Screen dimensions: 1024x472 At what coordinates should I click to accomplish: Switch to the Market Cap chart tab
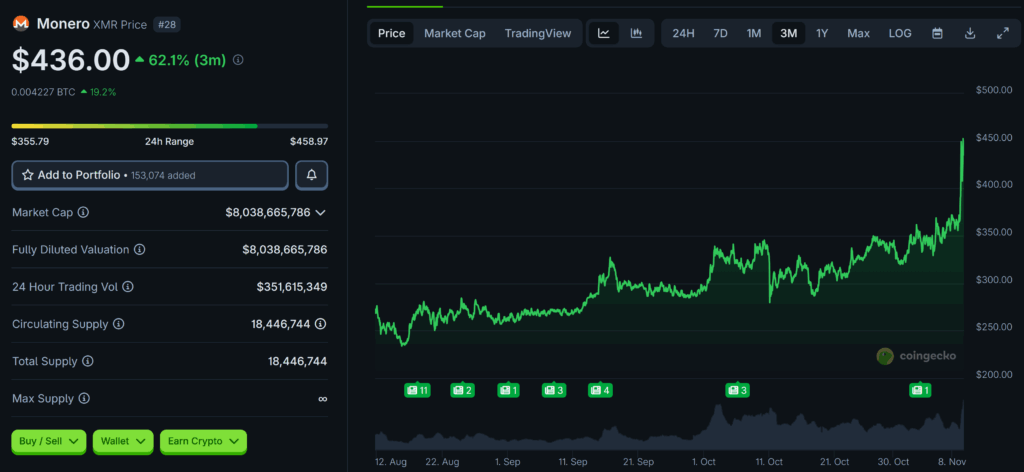pos(455,33)
